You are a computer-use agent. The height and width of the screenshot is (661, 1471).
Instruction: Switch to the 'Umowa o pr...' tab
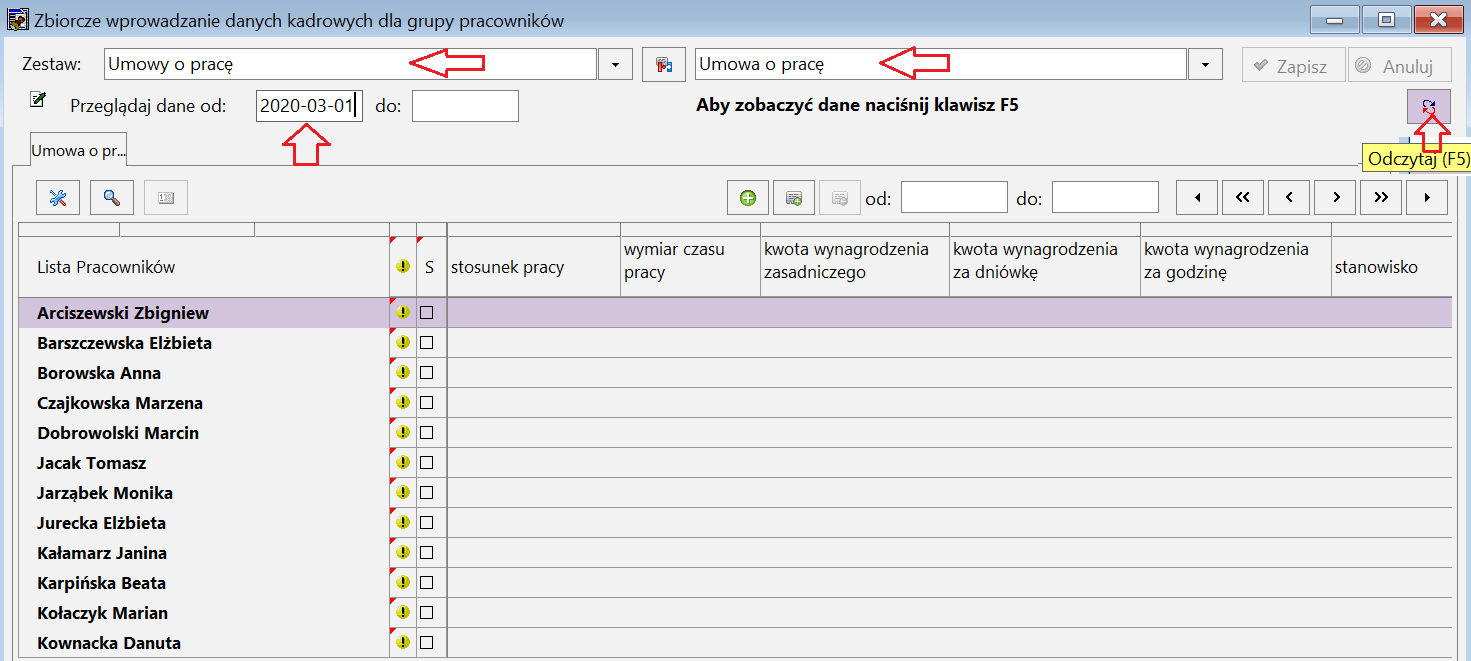pyautogui.click(x=79, y=150)
